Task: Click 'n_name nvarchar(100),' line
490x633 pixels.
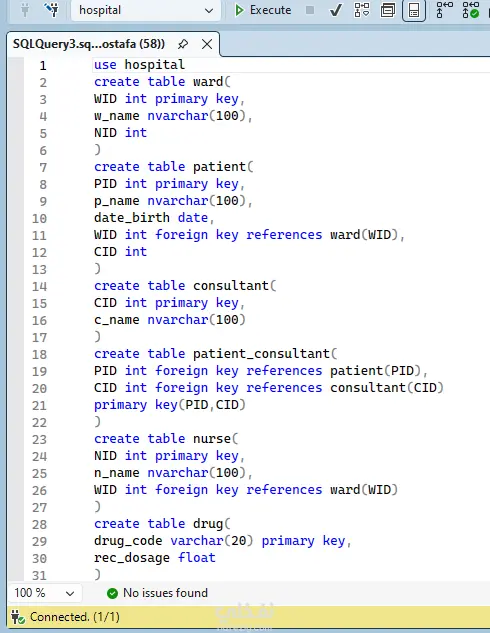Action: pyautogui.click(x=173, y=472)
